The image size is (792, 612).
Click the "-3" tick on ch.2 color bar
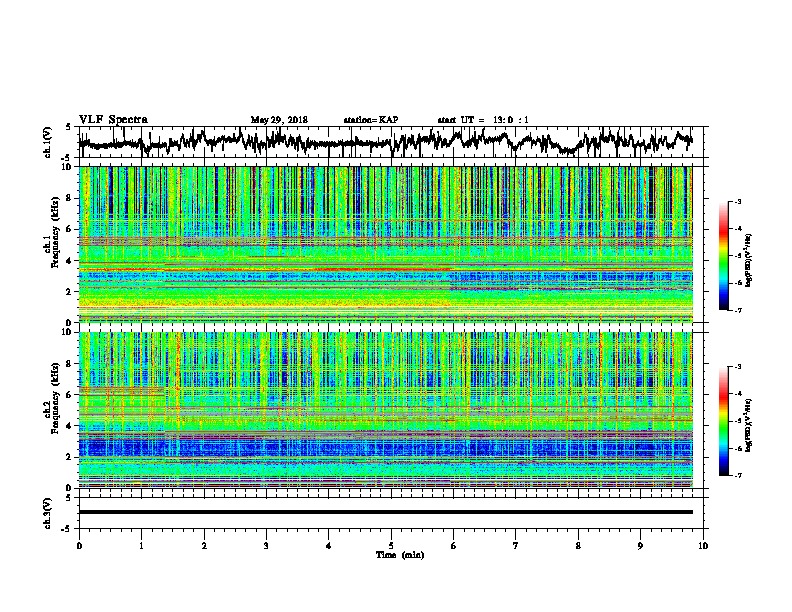[738, 367]
